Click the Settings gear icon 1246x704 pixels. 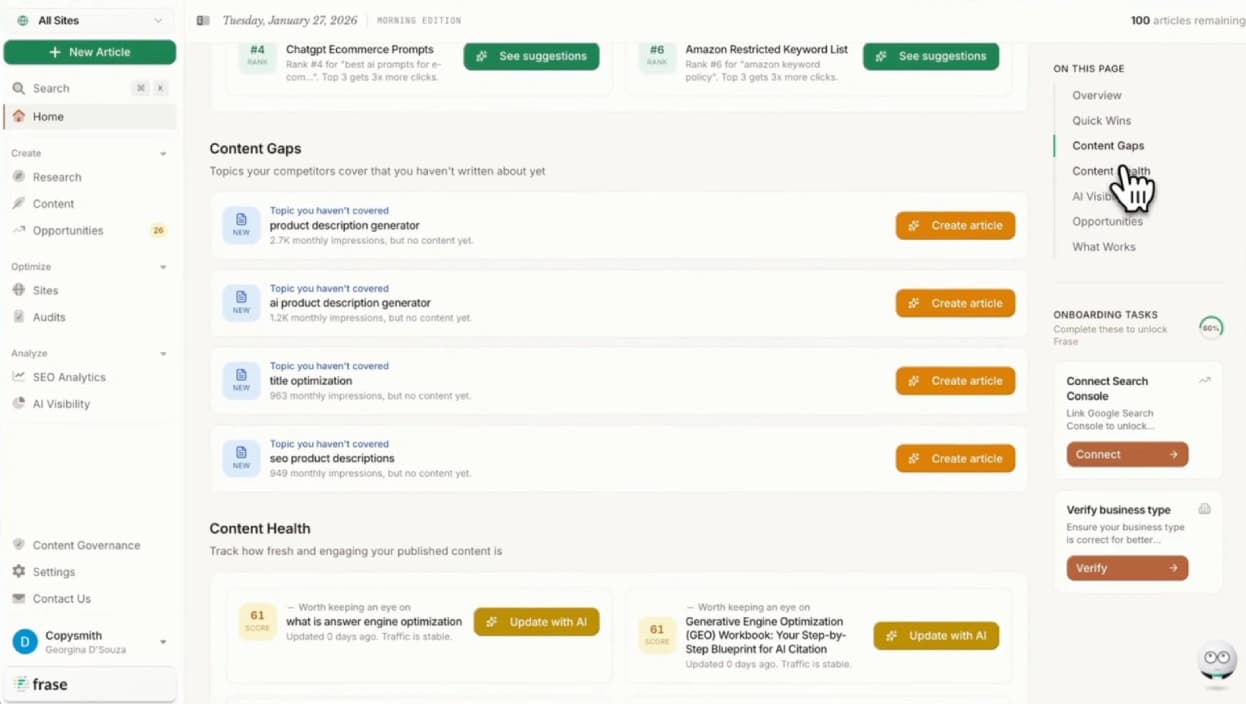18,572
